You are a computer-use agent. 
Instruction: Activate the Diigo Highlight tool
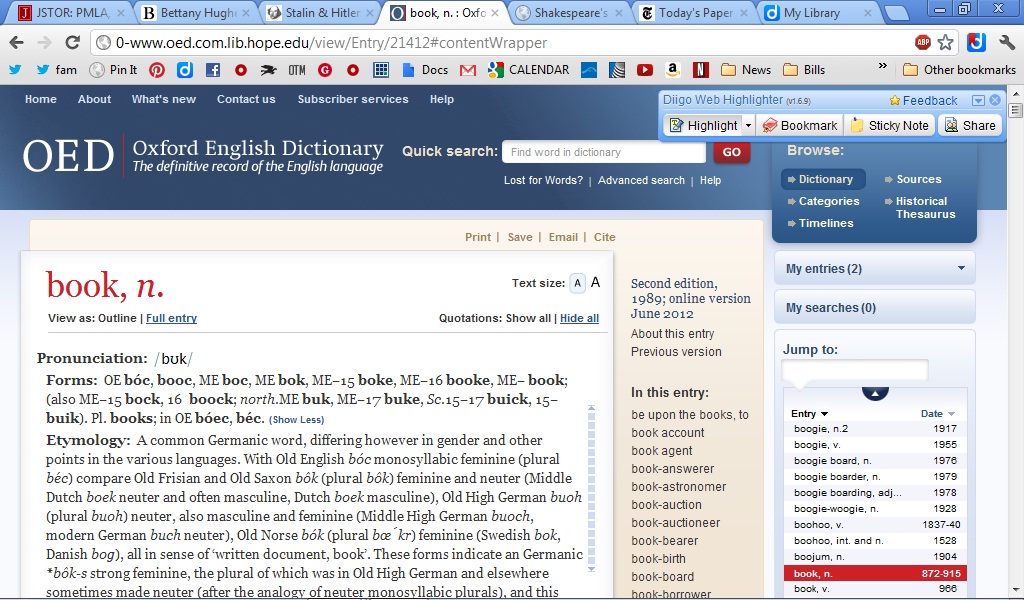click(x=703, y=125)
